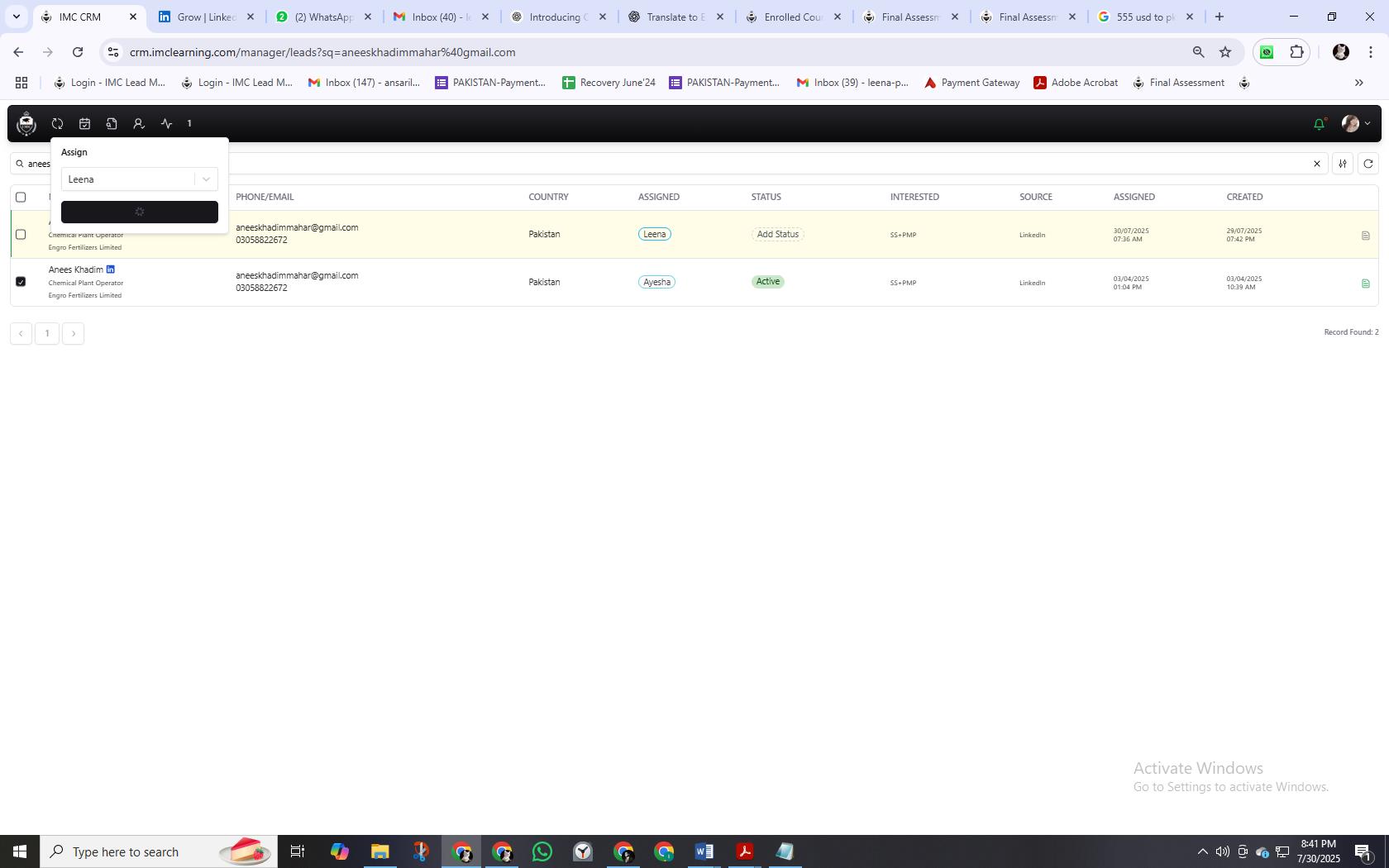Select page 1 in pagination
The image size is (1389, 868).
pyautogui.click(x=47, y=334)
